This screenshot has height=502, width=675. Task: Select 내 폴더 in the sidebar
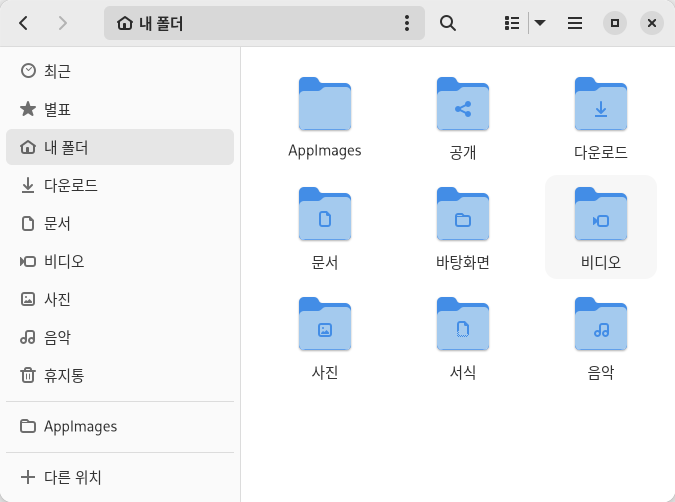(x=120, y=147)
